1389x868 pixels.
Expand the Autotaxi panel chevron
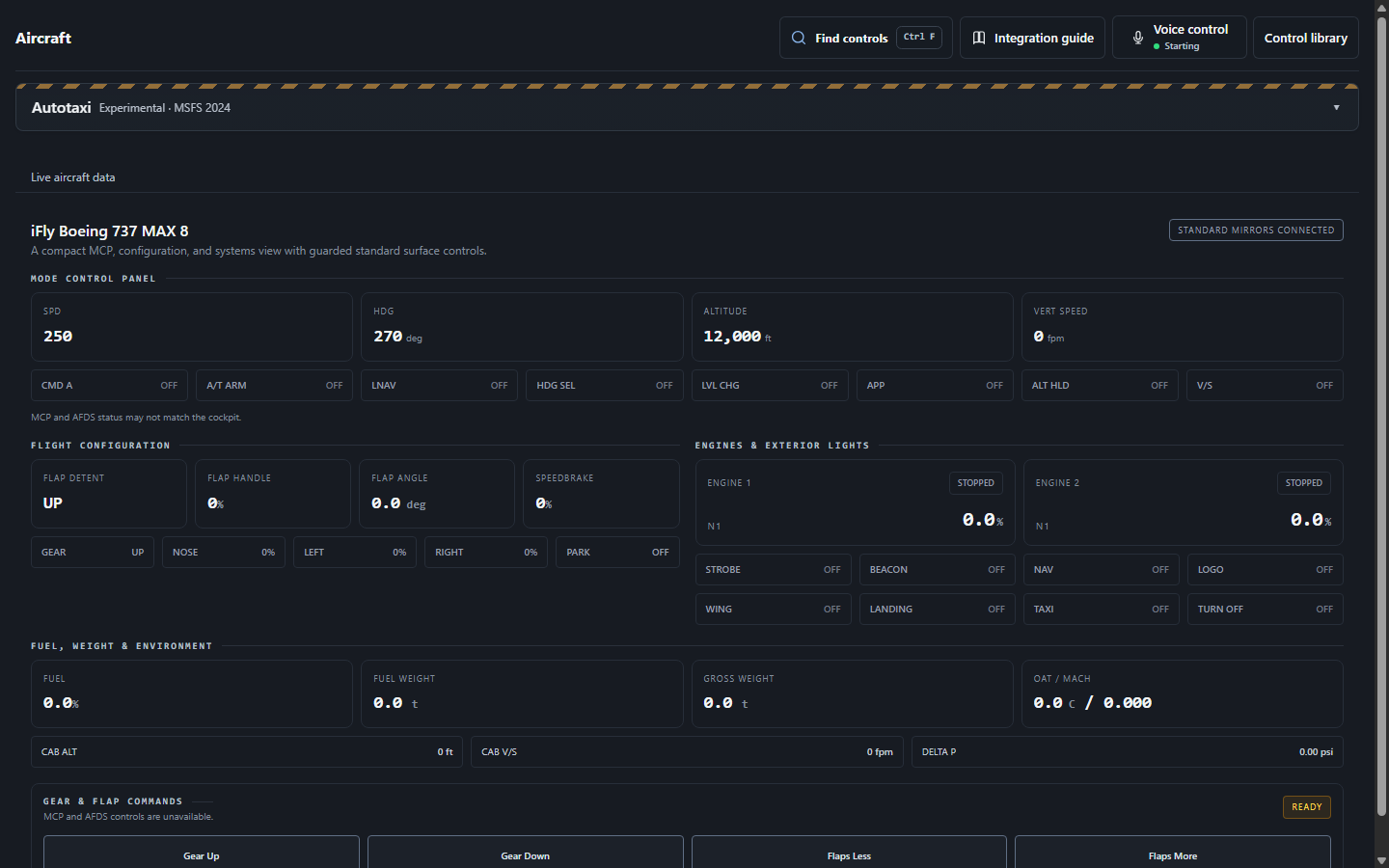coord(1336,107)
